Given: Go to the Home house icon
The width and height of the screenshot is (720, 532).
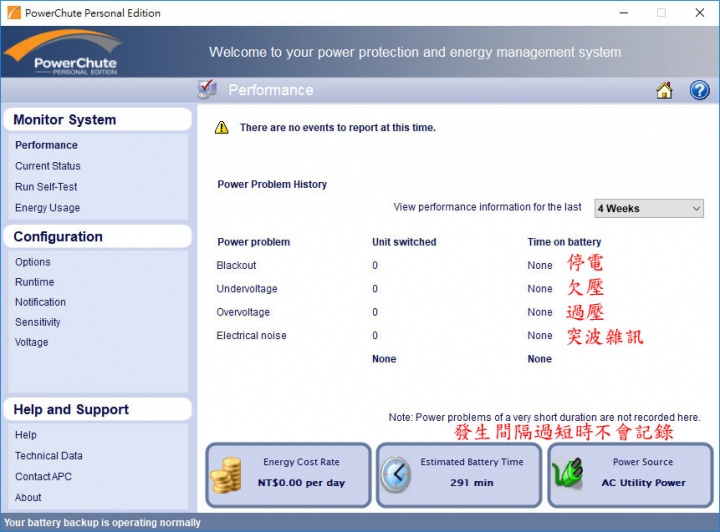Looking at the screenshot, I should tap(664, 90).
